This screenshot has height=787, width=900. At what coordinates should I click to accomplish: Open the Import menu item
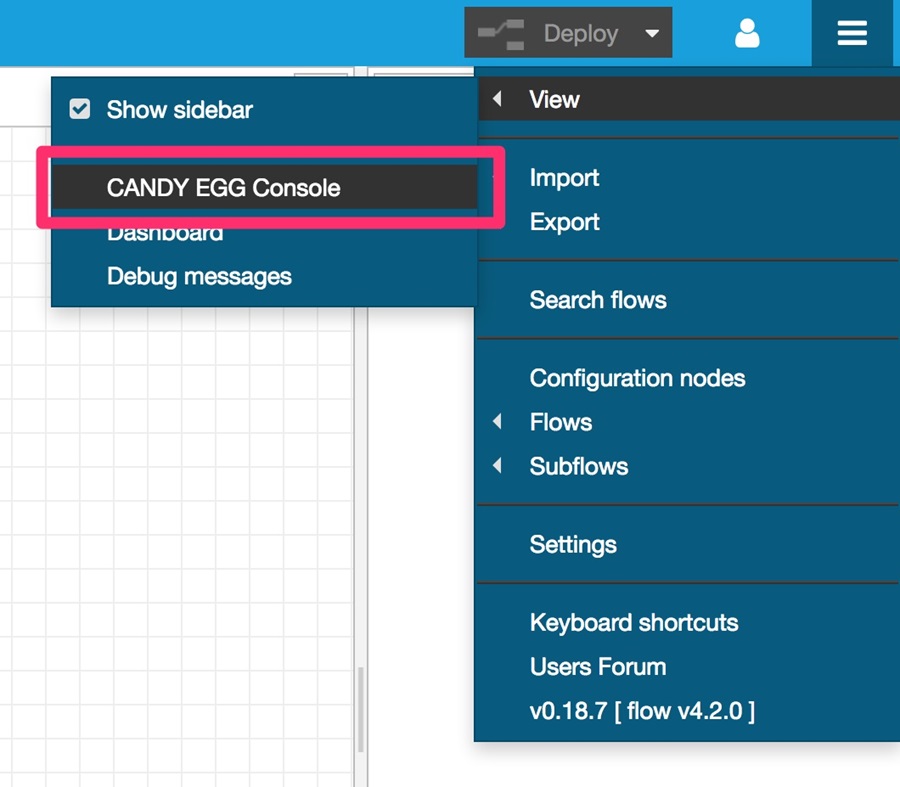tap(689, 177)
